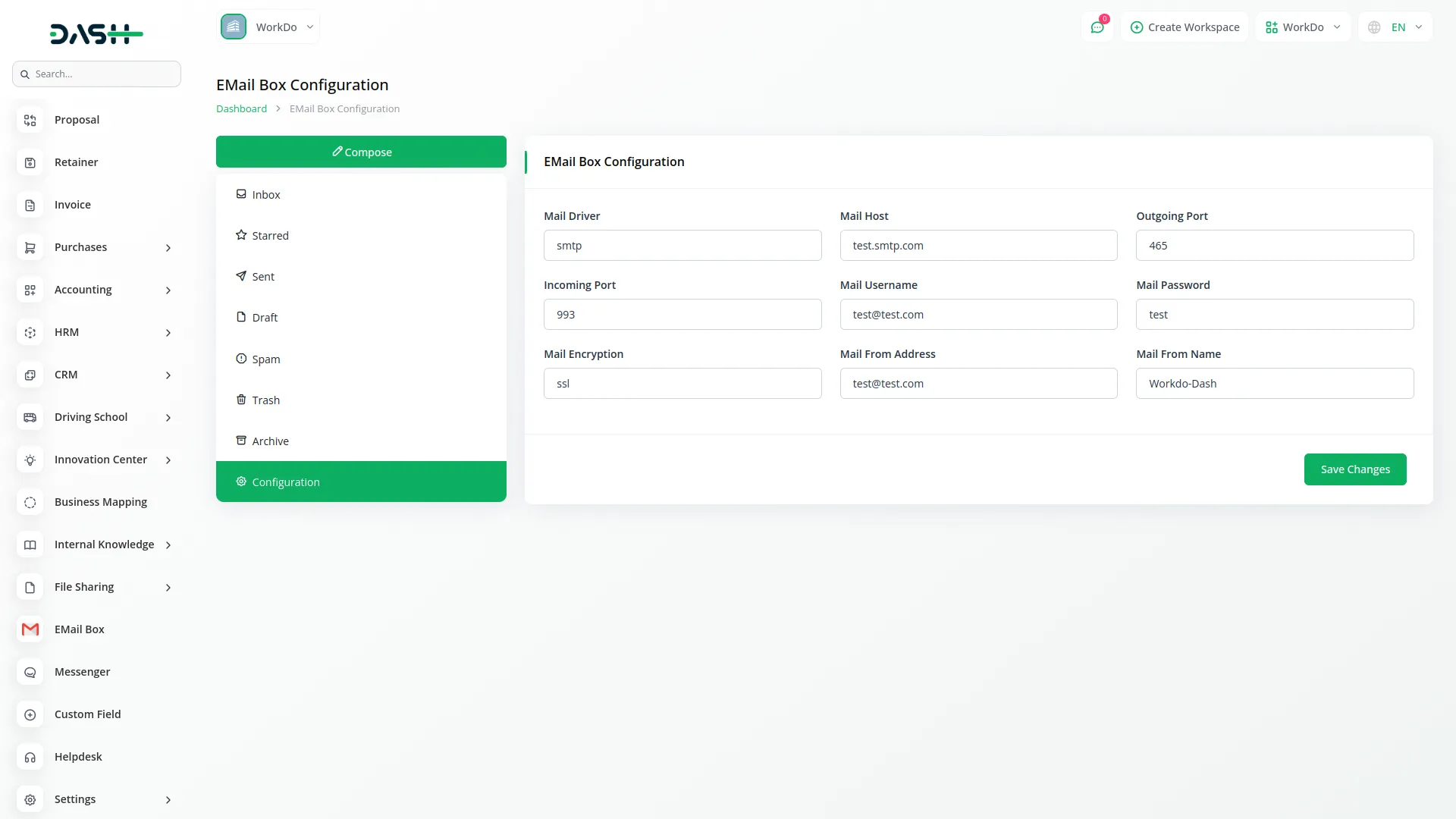Select the Business Mapping icon
The height and width of the screenshot is (819, 1456).
click(30, 502)
